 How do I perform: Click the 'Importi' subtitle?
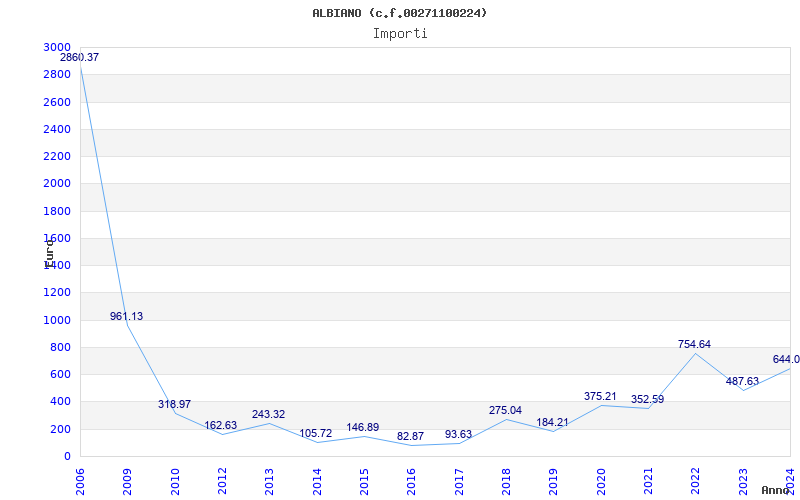400,34
